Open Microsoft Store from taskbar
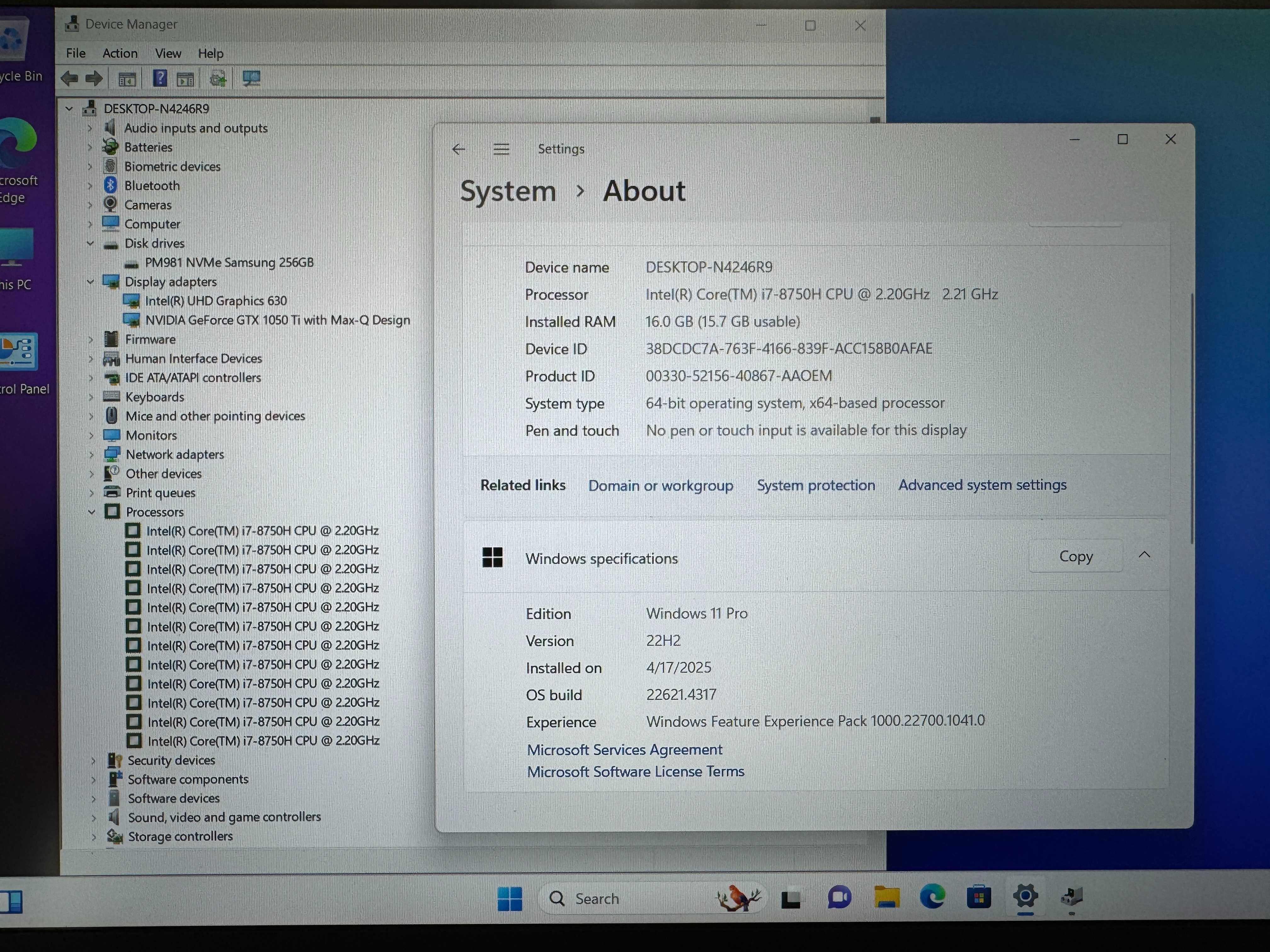Screen dimensions: 1270x952 tap(978, 896)
